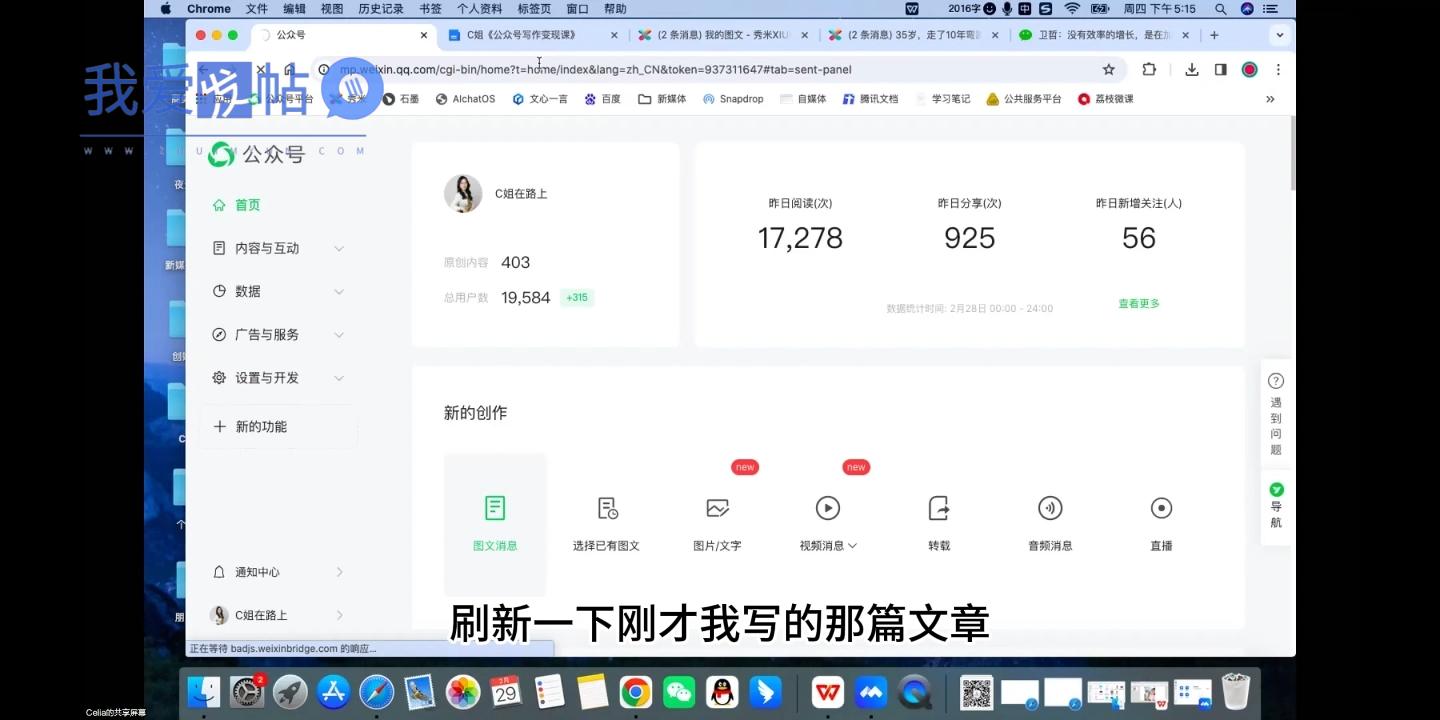The height and width of the screenshot is (720, 1440).
Task: Close the 公众号 browser tab
Action: (x=424, y=35)
